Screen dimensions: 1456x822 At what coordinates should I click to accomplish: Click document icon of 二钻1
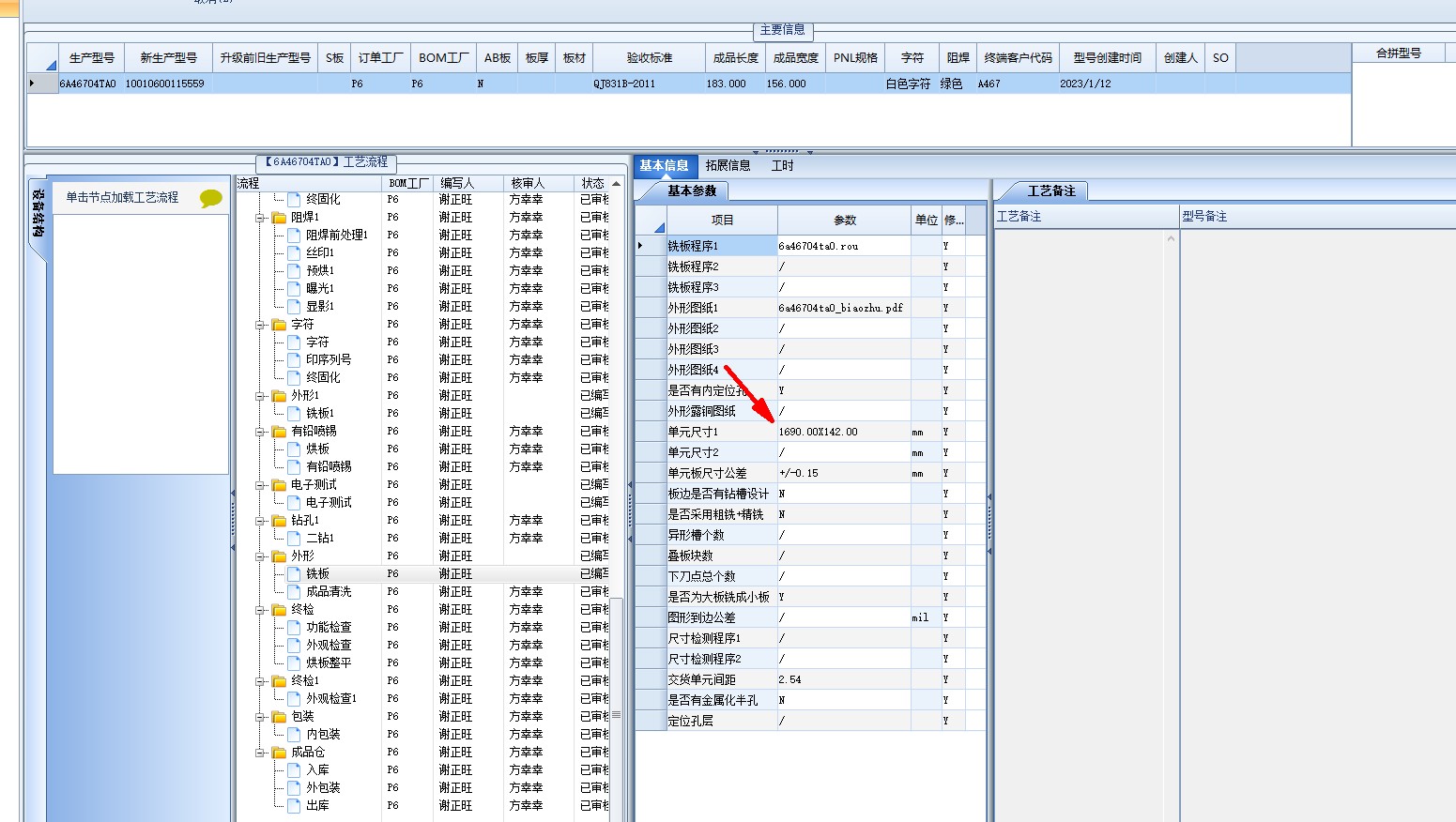point(295,538)
